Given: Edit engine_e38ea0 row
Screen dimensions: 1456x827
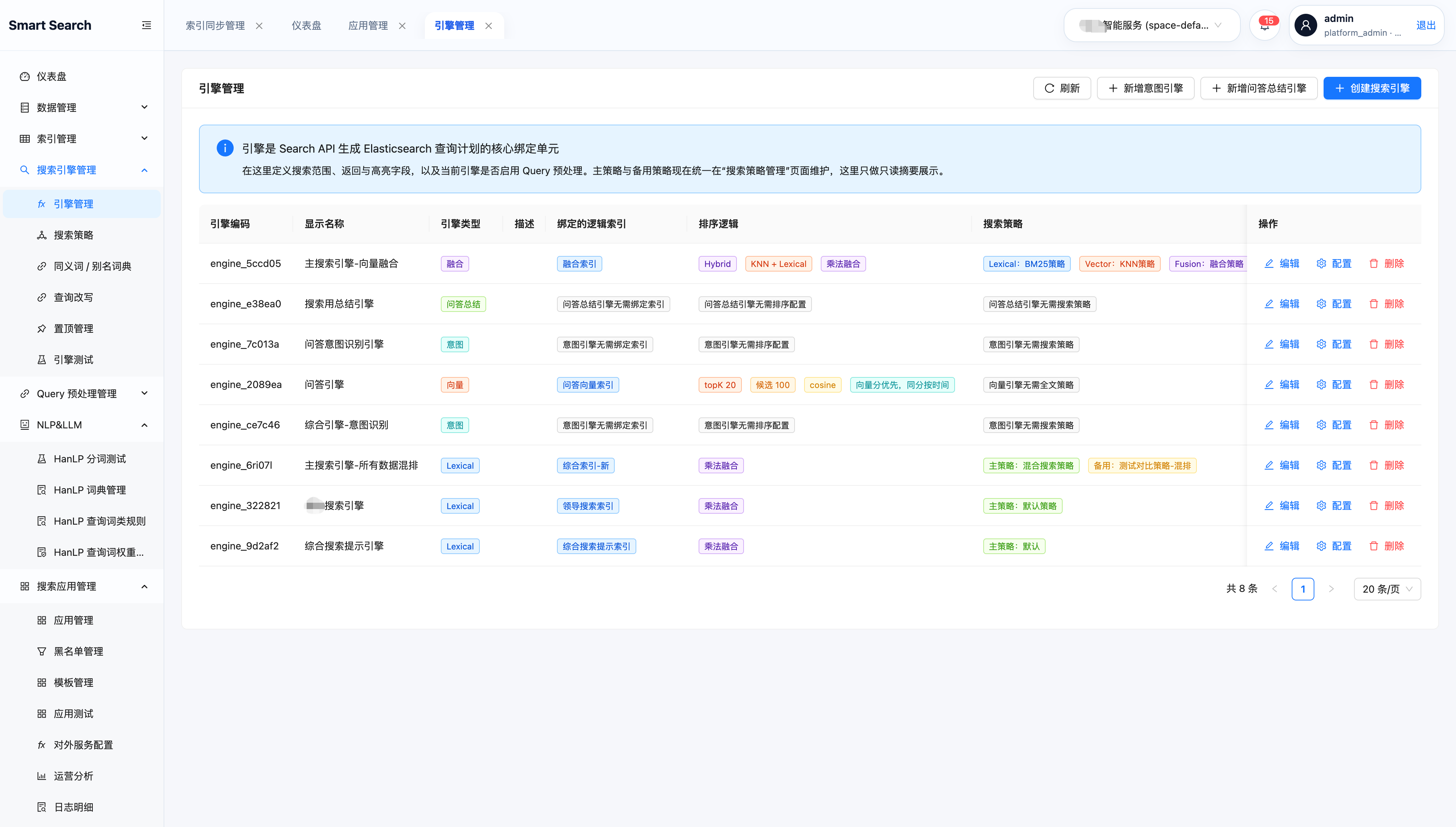Looking at the screenshot, I should [x=1281, y=304].
